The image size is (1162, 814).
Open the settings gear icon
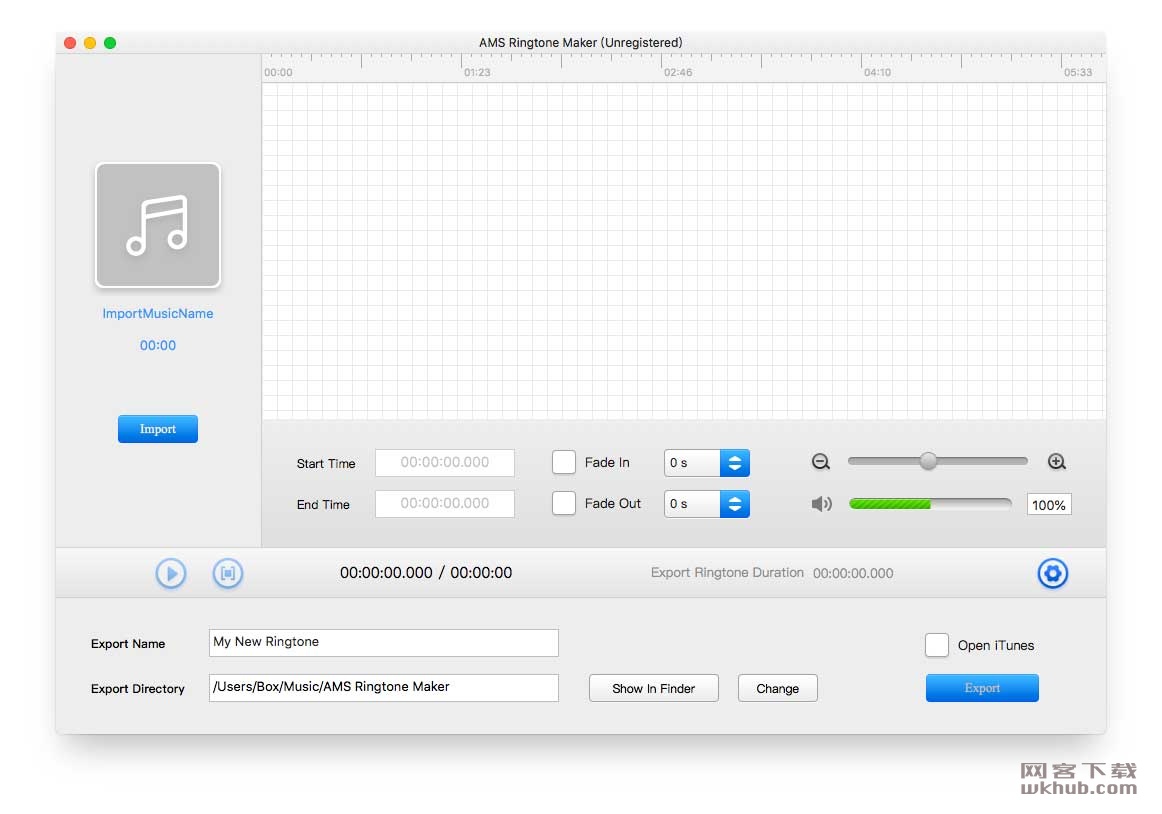(1052, 573)
